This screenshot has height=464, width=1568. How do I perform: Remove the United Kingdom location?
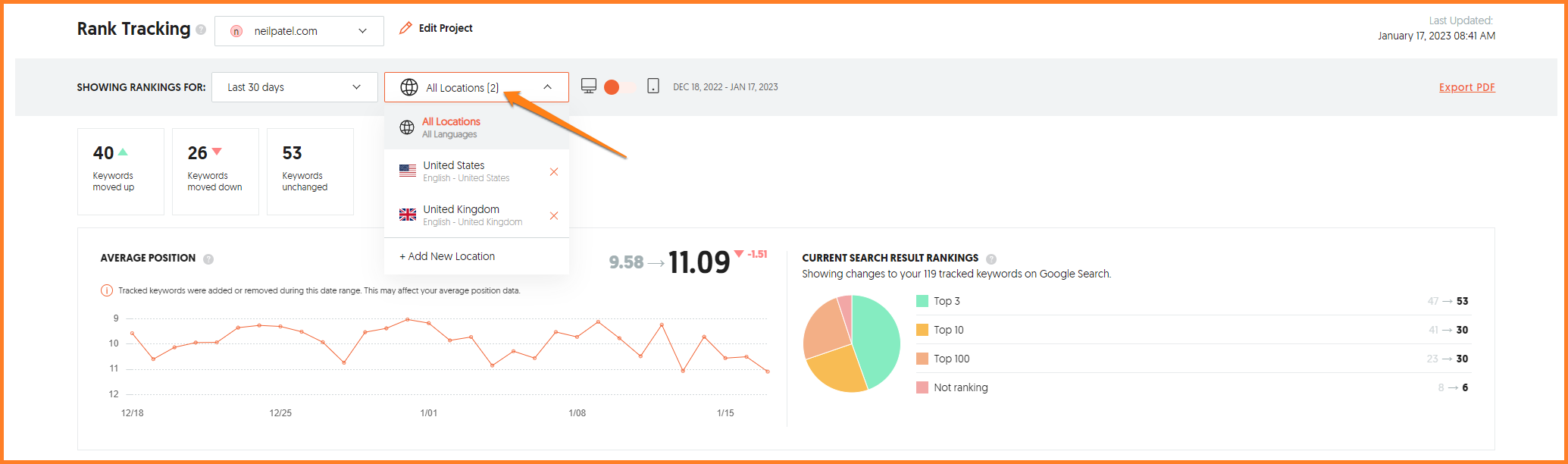click(554, 216)
